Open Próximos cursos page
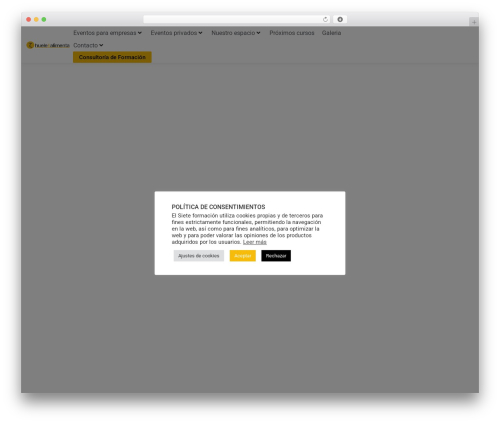This screenshot has height=423, width=500. [292, 33]
